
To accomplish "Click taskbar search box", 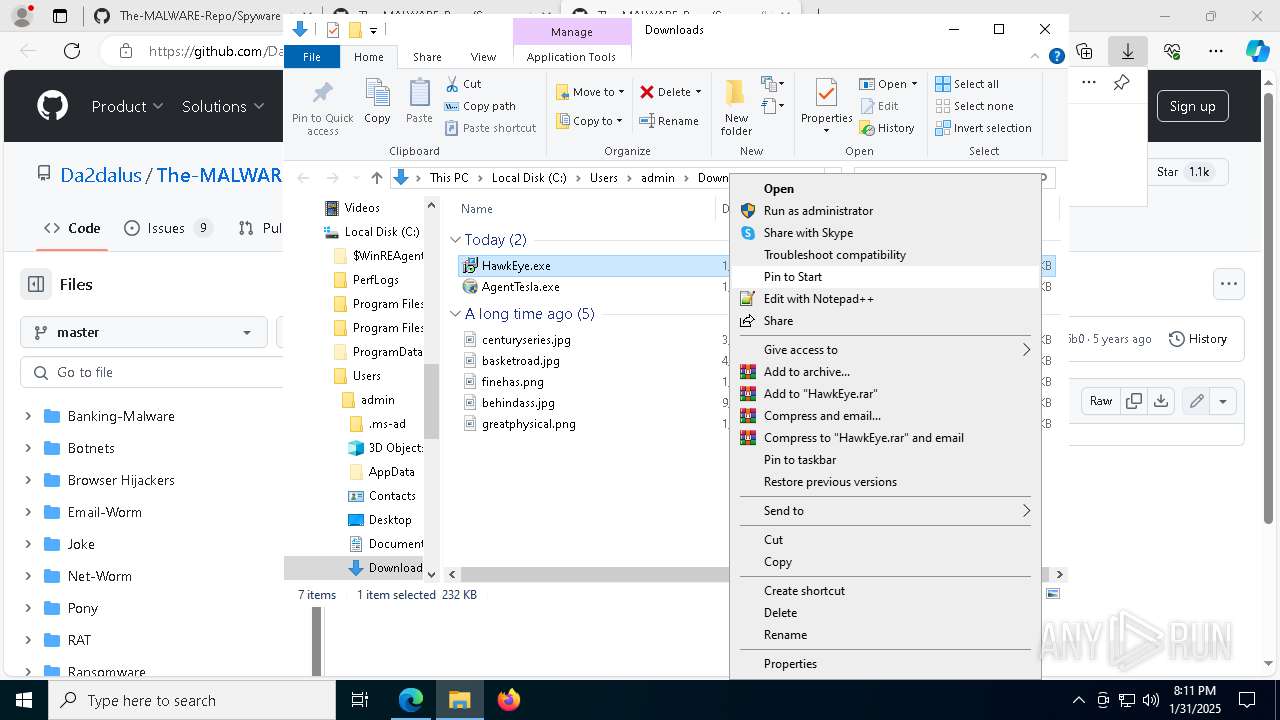I will [192, 700].
